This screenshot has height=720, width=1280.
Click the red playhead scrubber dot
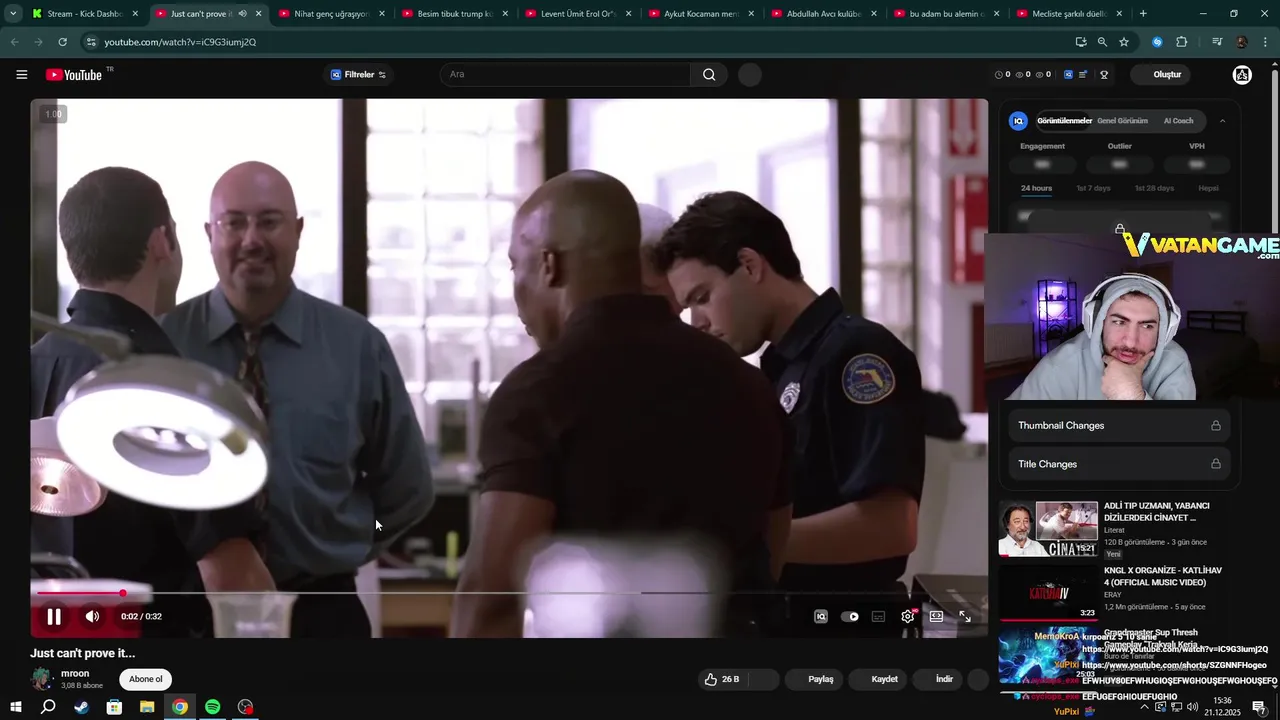(x=123, y=593)
